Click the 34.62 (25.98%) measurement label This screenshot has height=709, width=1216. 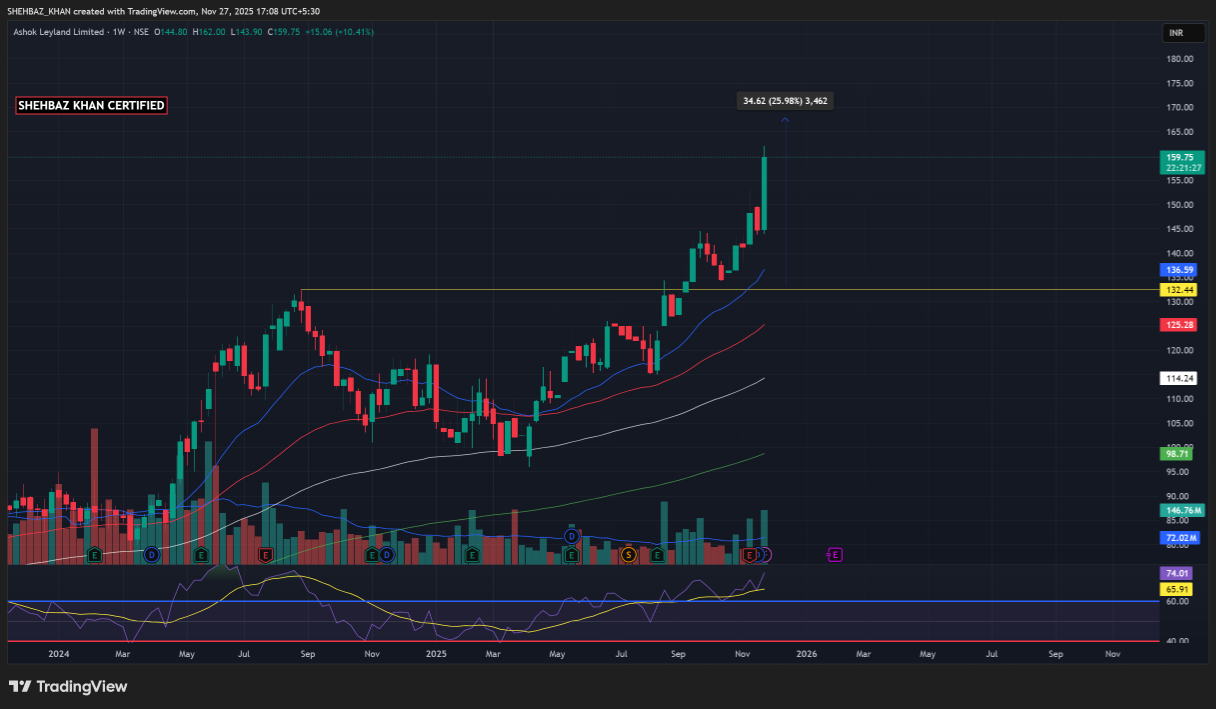pyautogui.click(x=785, y=100)
